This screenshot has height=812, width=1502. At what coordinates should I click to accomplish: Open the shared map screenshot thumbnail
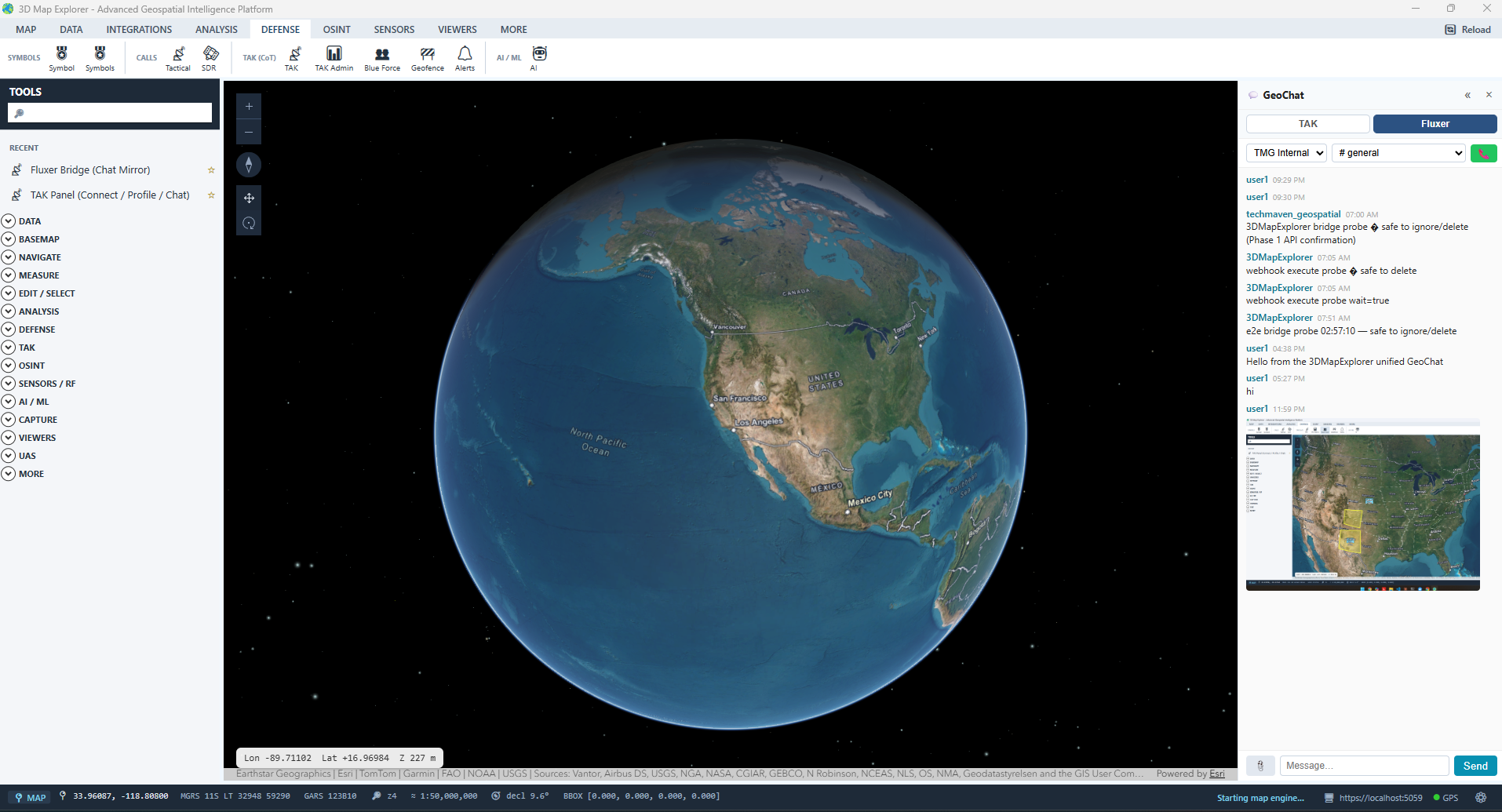(x=1363, y=504)
